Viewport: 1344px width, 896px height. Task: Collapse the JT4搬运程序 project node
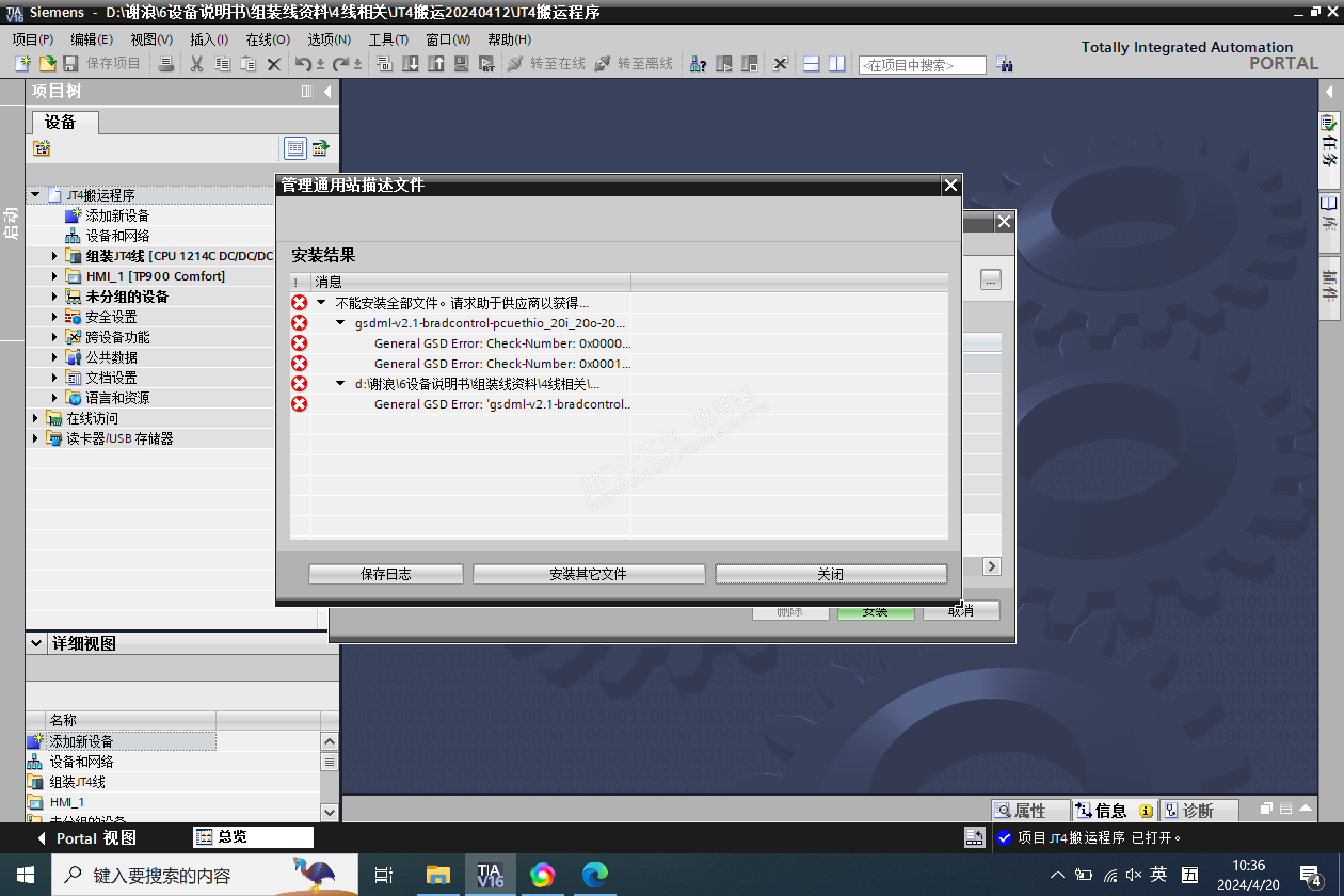[x=35, y=195]
